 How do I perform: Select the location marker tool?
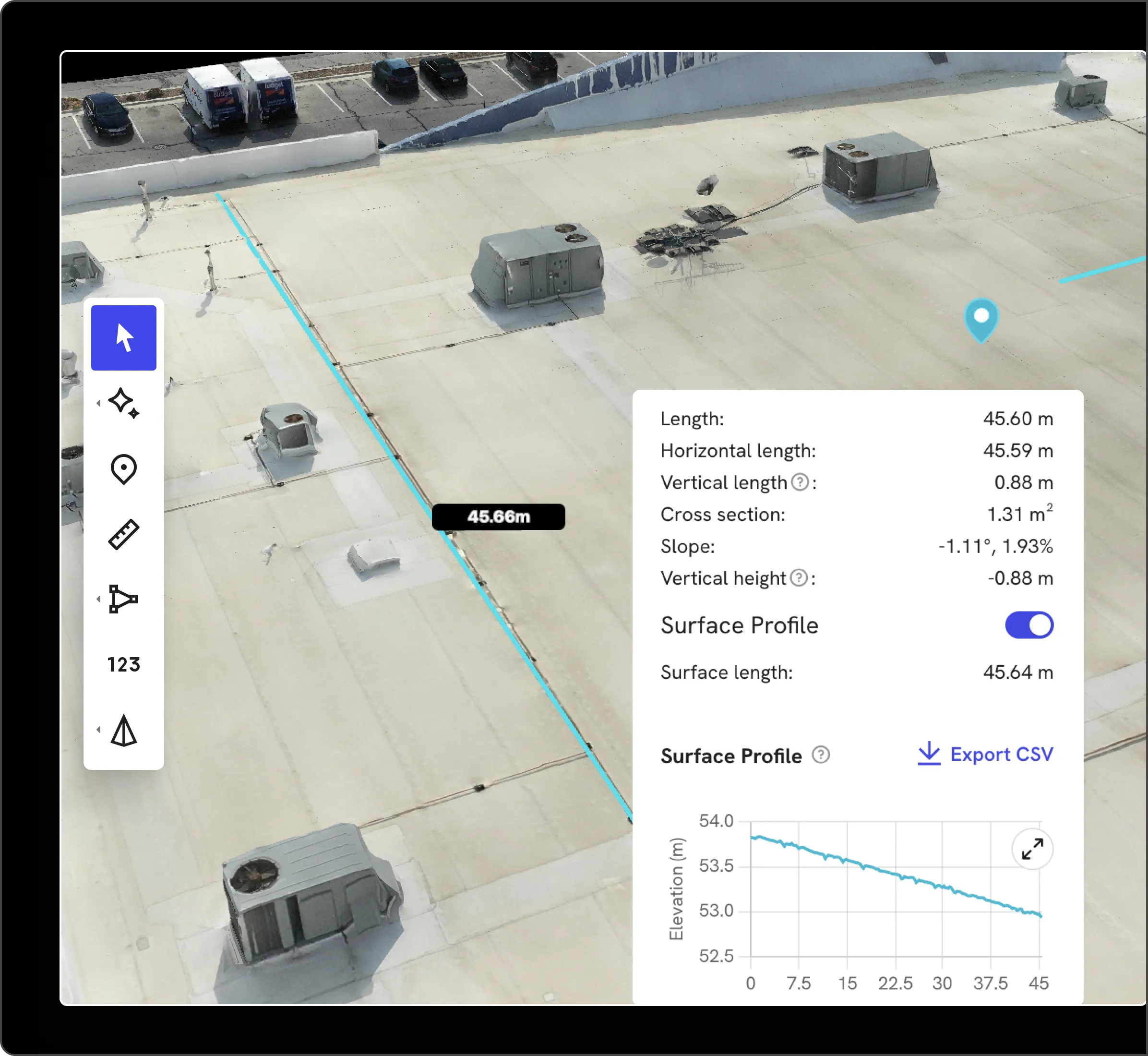[123, 469]
